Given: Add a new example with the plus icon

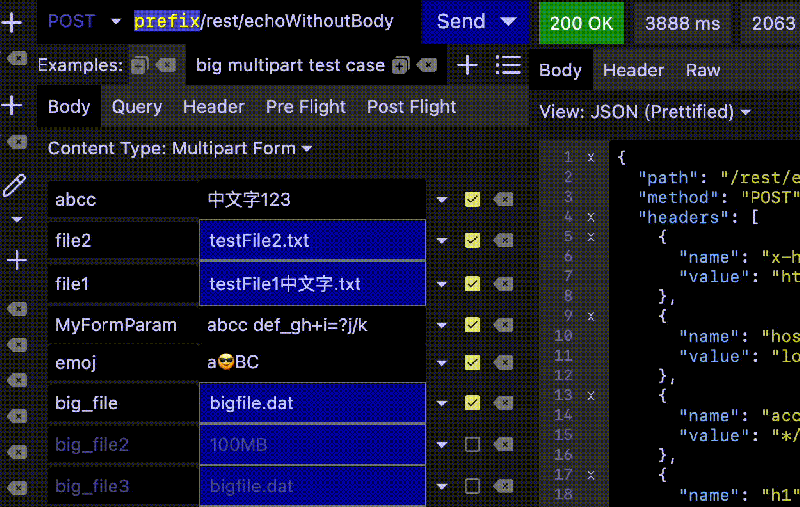Looking at the screenshot, I should 467,65.
